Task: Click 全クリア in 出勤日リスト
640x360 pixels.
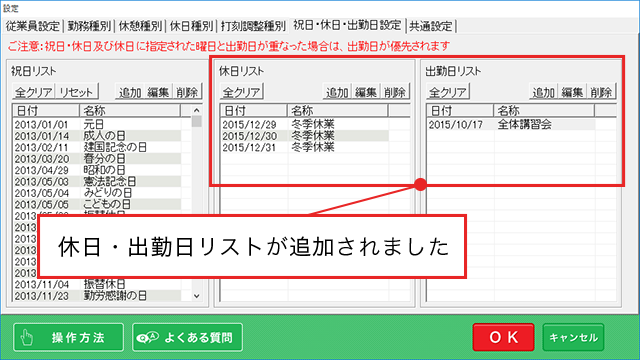Action: click(x=448, y=92)
